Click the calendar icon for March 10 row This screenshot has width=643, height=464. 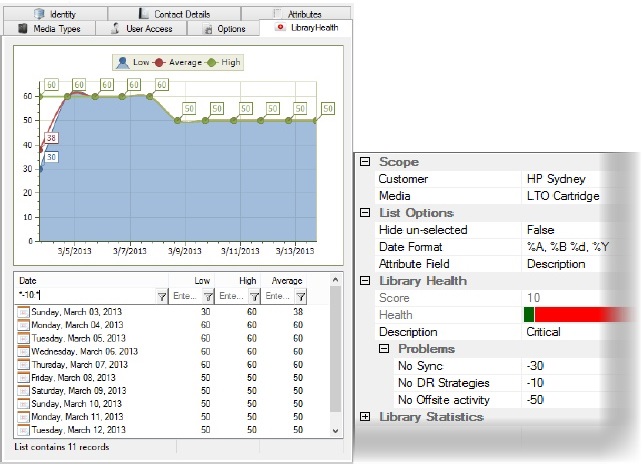[23, 404]
